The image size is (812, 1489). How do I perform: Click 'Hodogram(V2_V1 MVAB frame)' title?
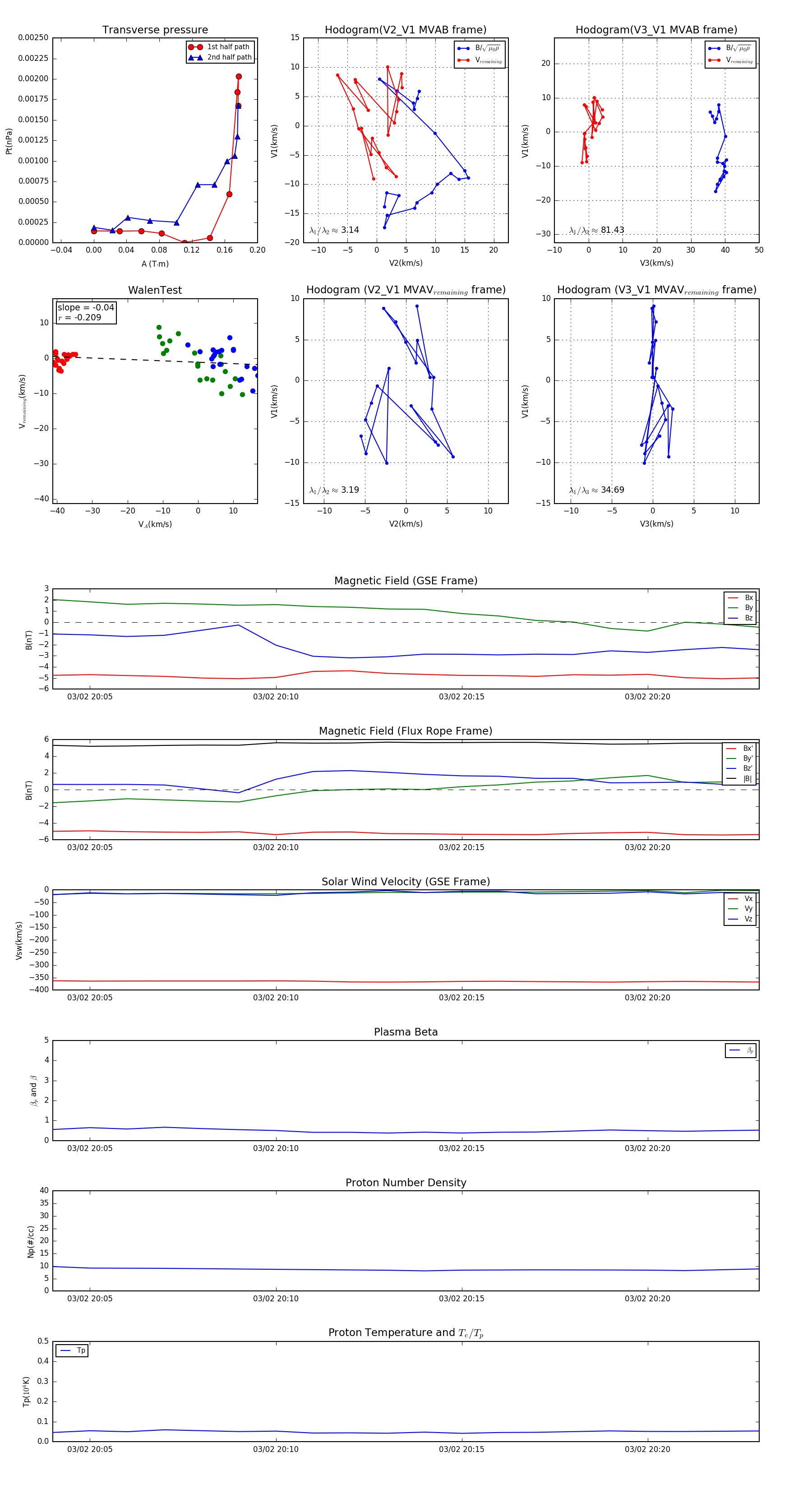coord(405,30)
